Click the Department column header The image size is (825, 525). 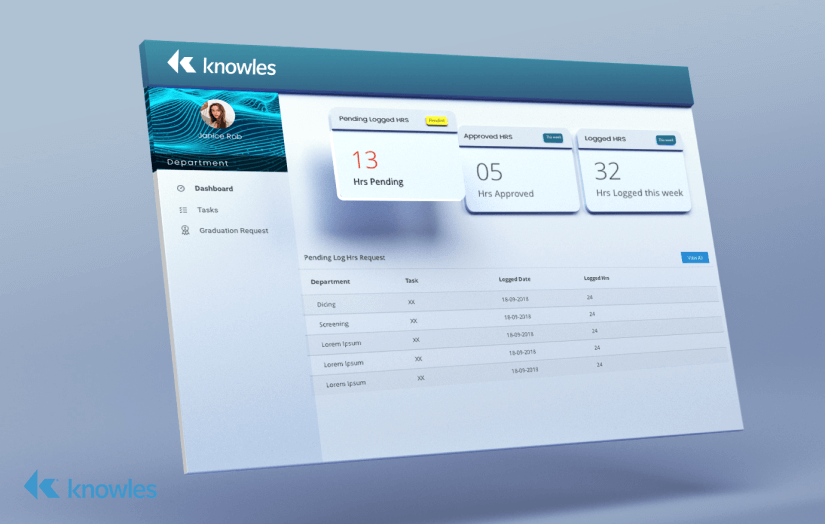330,281
